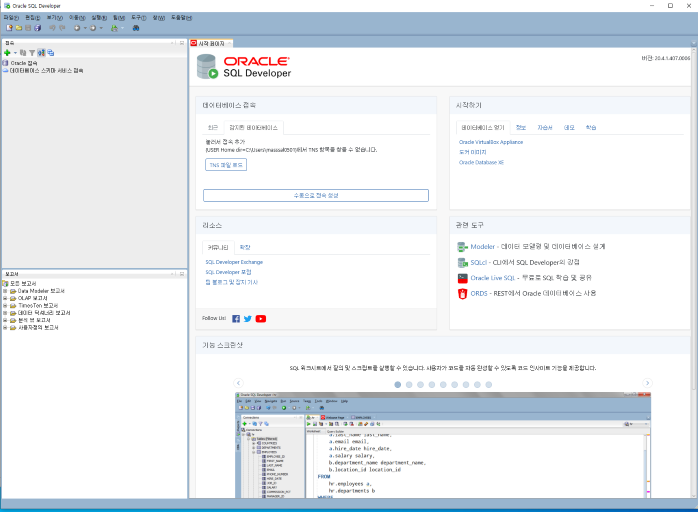Open the 도커 이미지 link

pyautogui.click(x=473, y=152)
